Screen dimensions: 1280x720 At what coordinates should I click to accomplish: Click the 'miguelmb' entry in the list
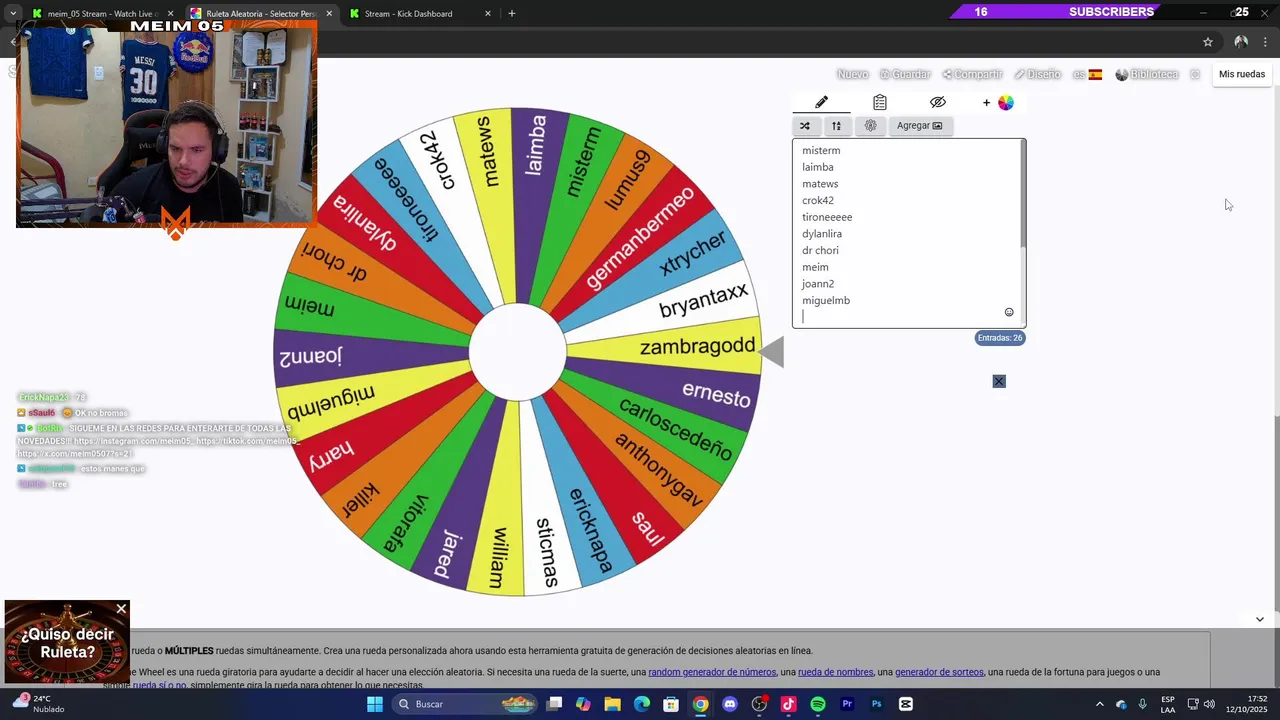click(826, 300)
